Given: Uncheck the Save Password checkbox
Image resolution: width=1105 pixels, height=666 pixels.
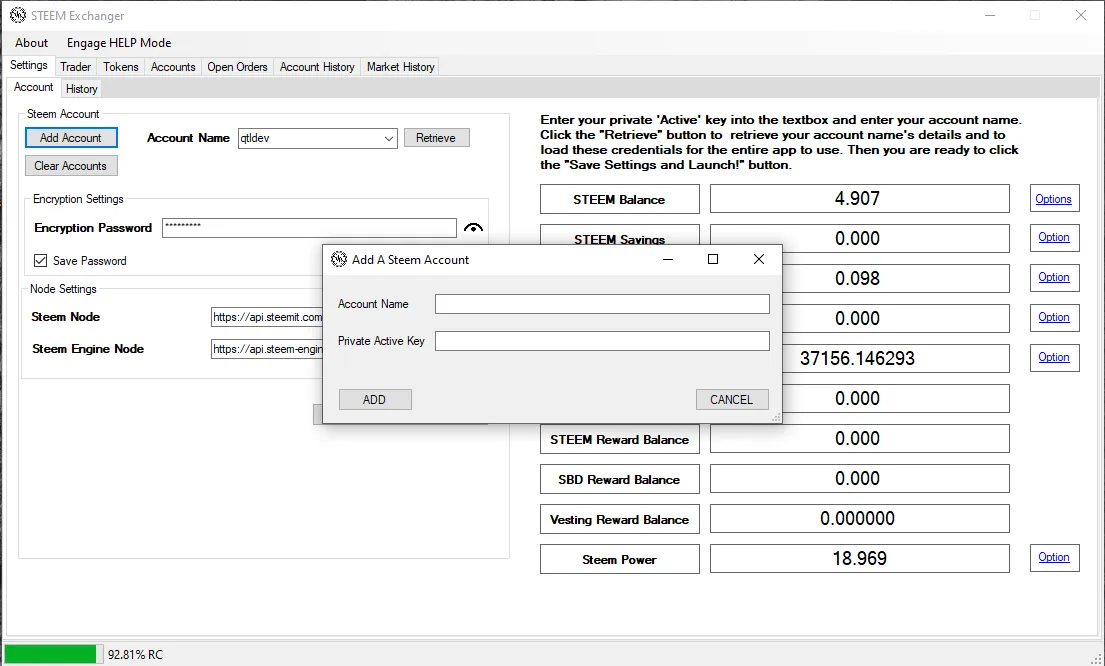Looking at the screenshot, I should (41, 261).
